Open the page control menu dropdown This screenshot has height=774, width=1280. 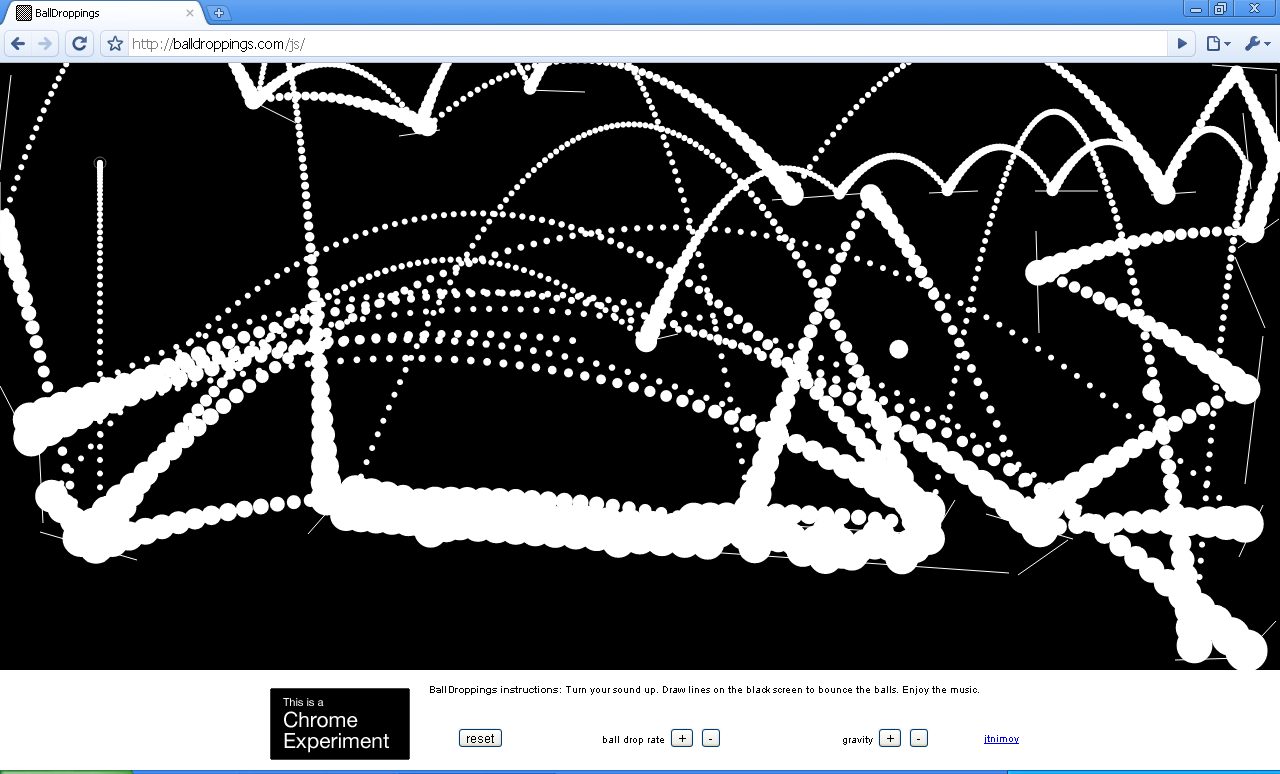1217,44
